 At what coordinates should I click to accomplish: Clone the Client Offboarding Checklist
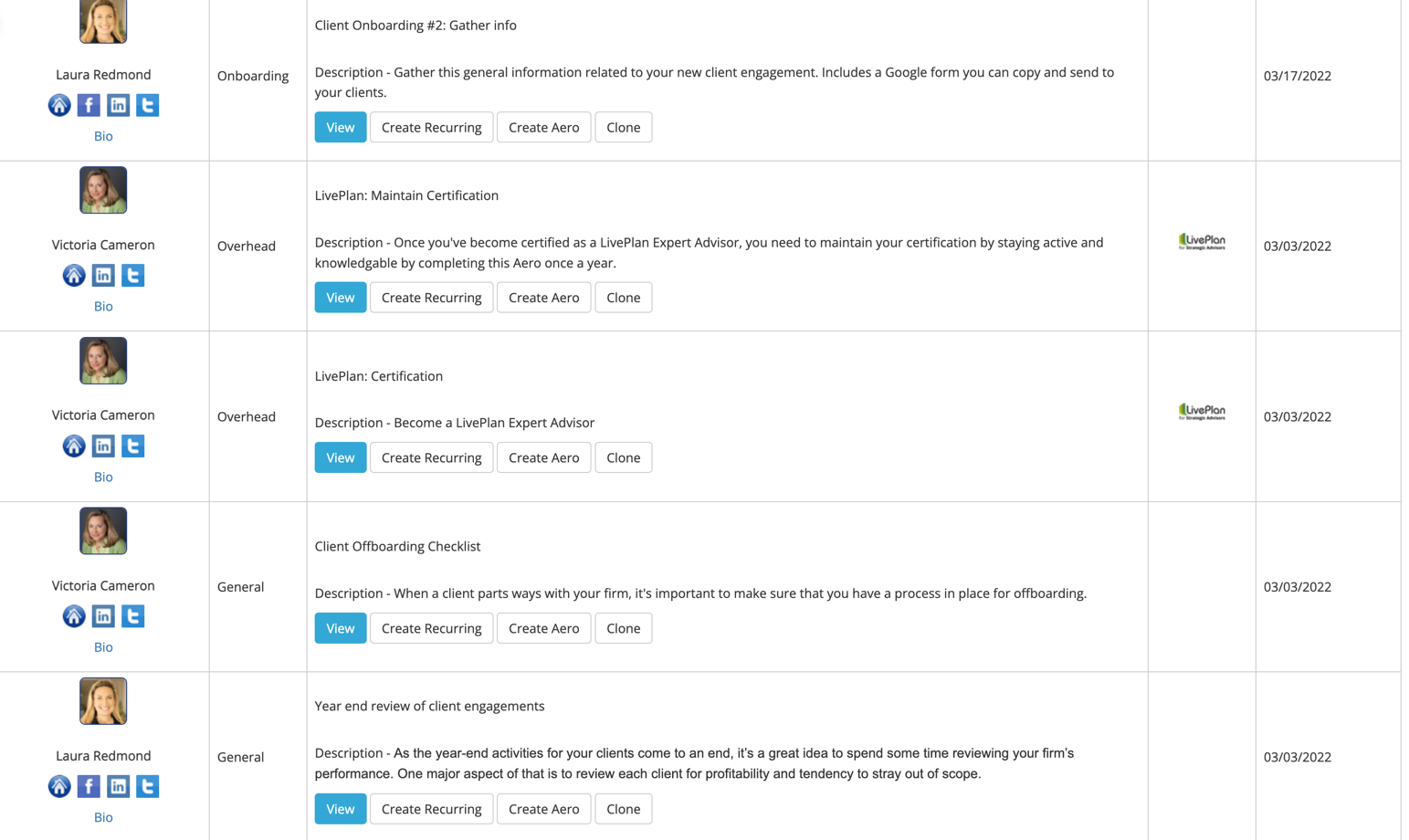624,628
